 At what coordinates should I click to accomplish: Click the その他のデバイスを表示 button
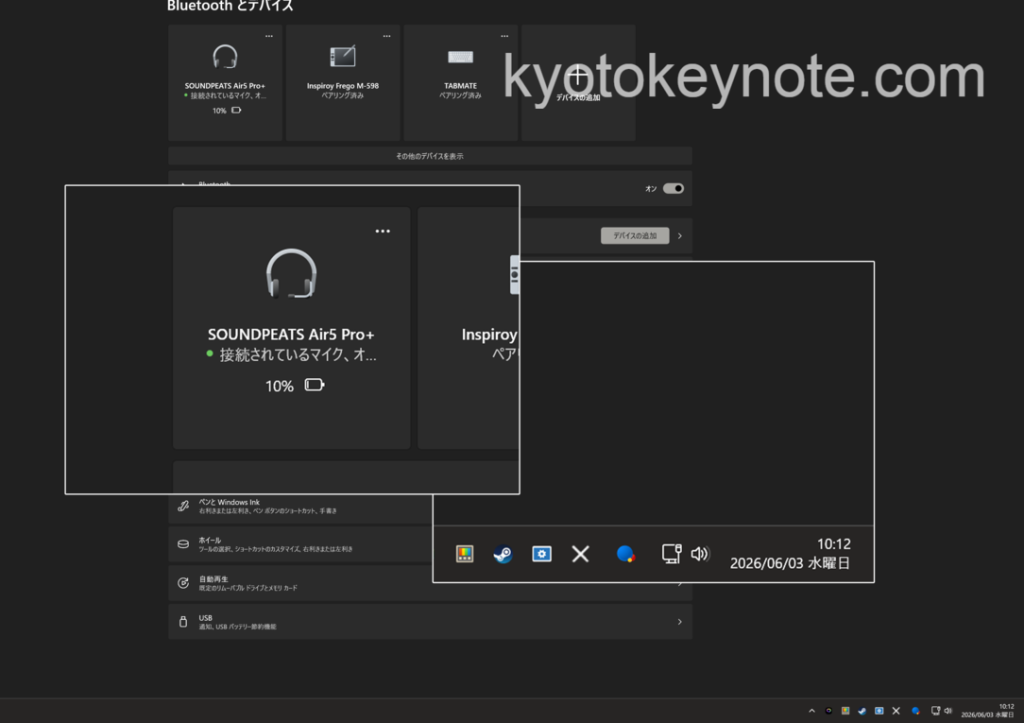pos(430,156)
